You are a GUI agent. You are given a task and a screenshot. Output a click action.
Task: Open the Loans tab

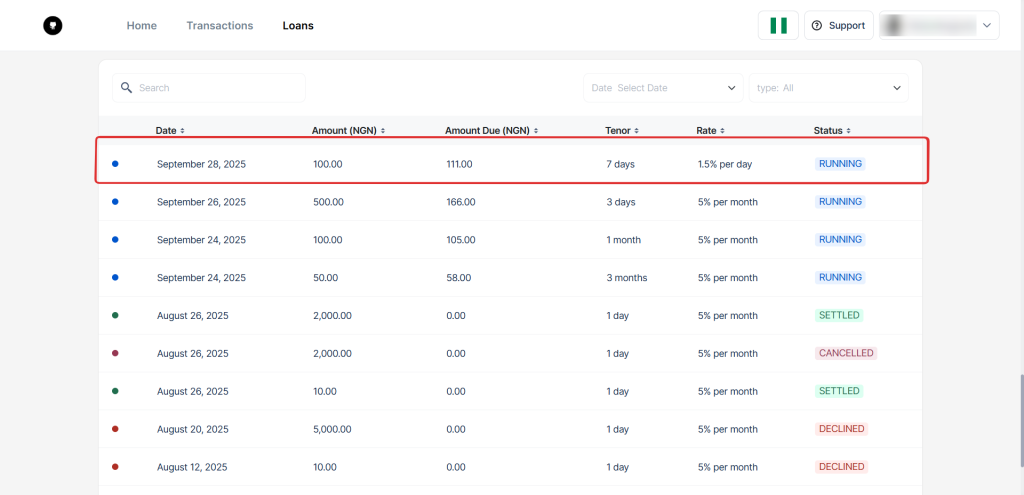click(x=298, y=26)
